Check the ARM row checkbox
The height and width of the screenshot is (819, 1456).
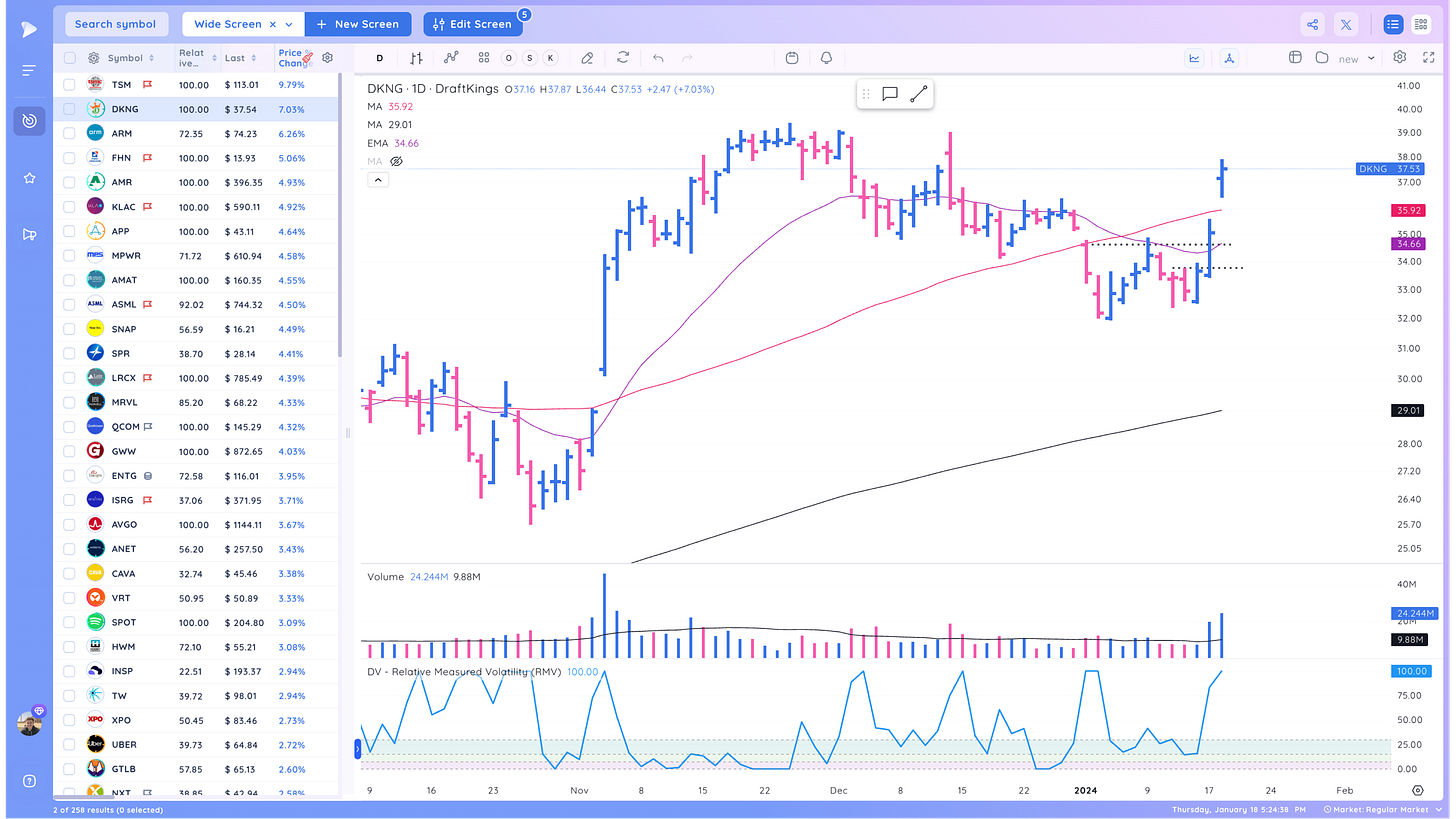point(69,133)
